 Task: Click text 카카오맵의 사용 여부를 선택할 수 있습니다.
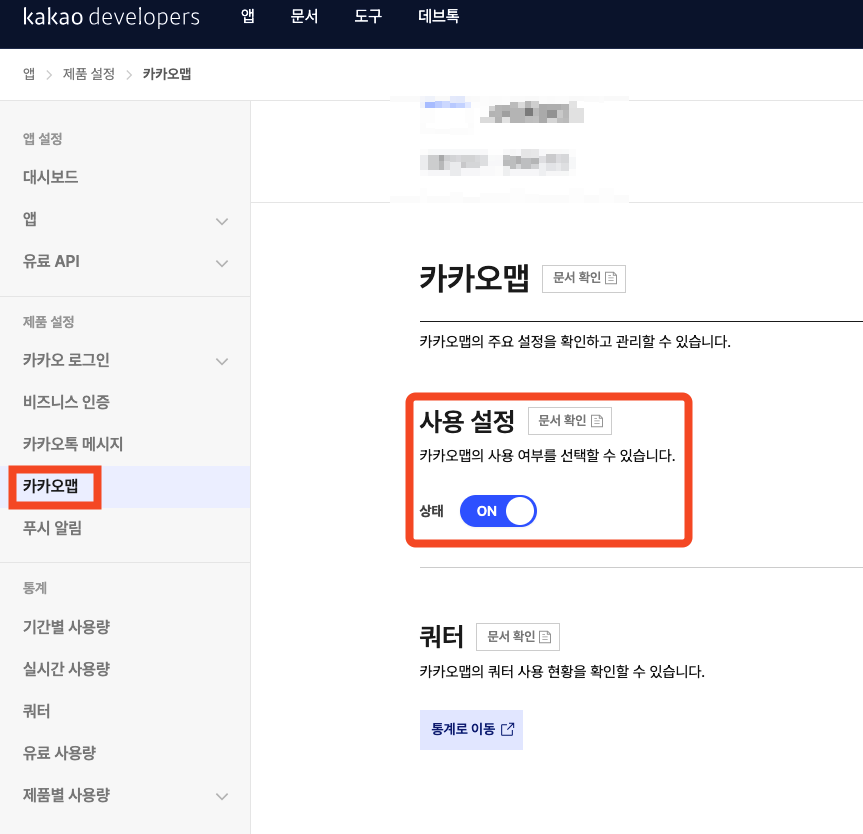(548, 456)
